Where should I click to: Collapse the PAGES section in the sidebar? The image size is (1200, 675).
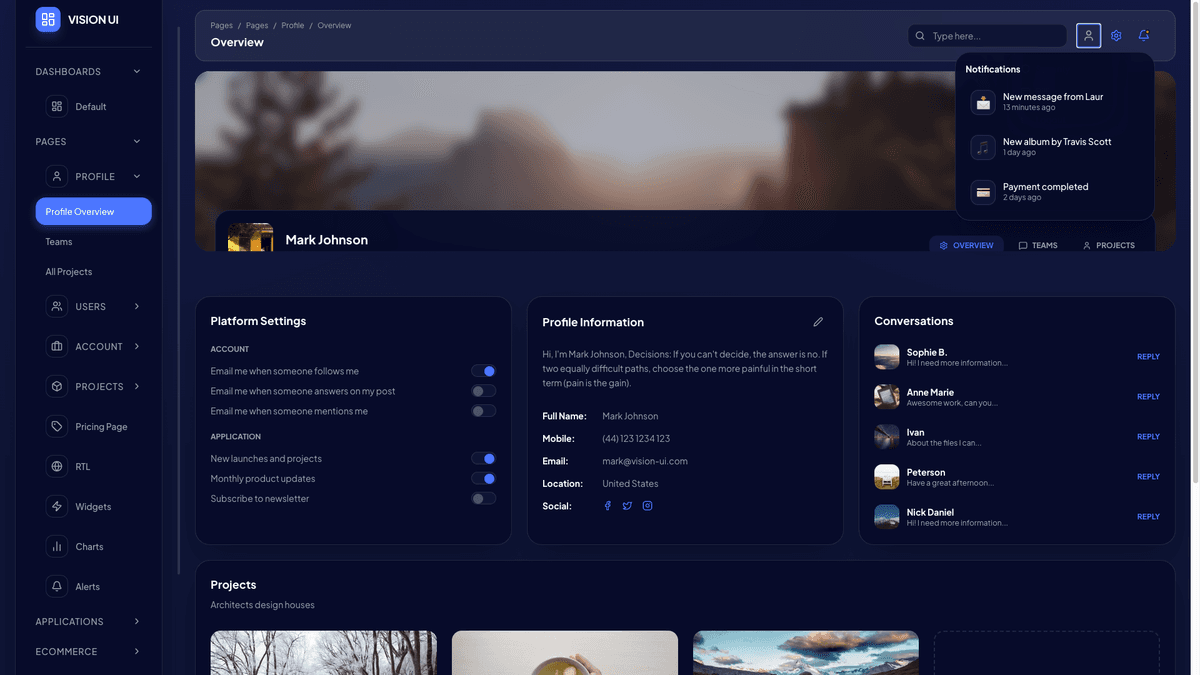[136, 141]
